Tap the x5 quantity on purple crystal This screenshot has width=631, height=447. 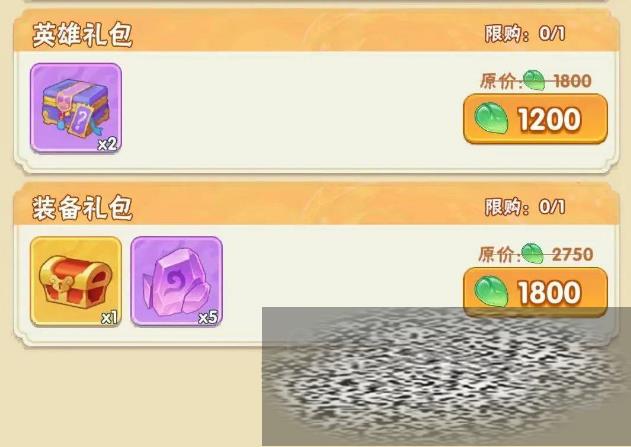tap(208, 317)
